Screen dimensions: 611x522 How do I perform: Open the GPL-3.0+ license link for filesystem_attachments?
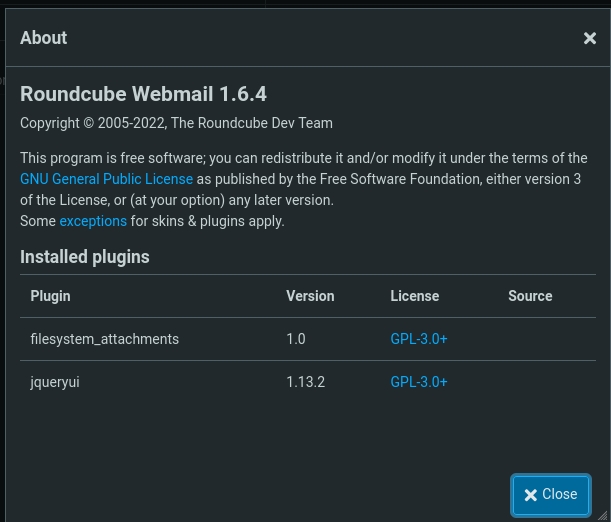[x=418, y=339]
